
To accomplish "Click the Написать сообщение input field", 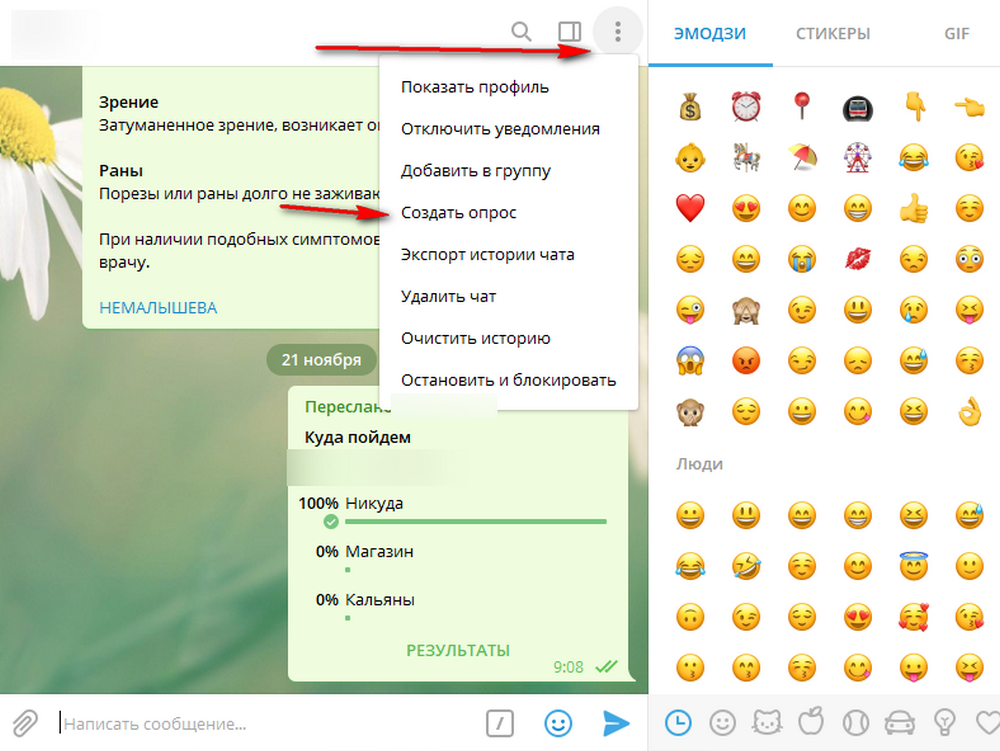I will coord(260,723).
